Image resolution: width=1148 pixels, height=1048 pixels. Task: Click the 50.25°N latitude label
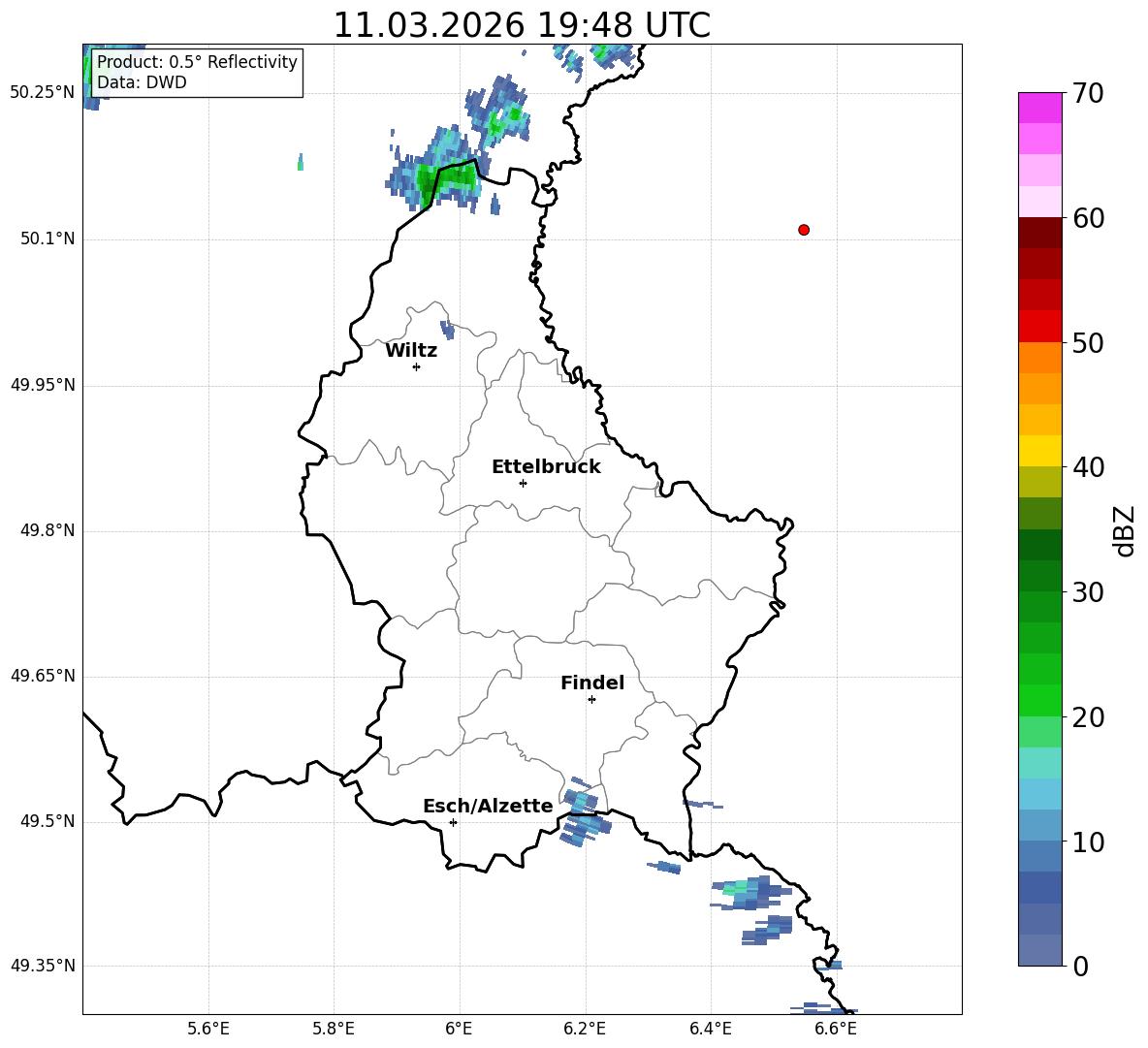pos(43,93)
